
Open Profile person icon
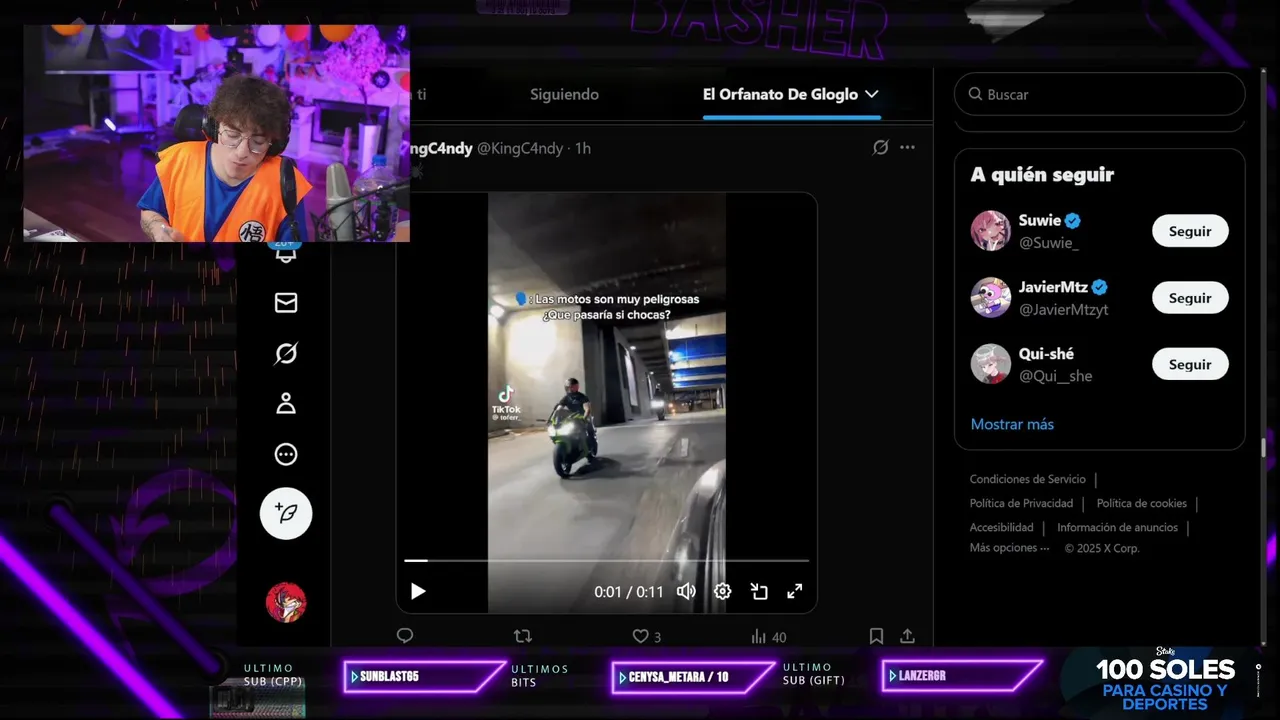(x=286, y=404)
